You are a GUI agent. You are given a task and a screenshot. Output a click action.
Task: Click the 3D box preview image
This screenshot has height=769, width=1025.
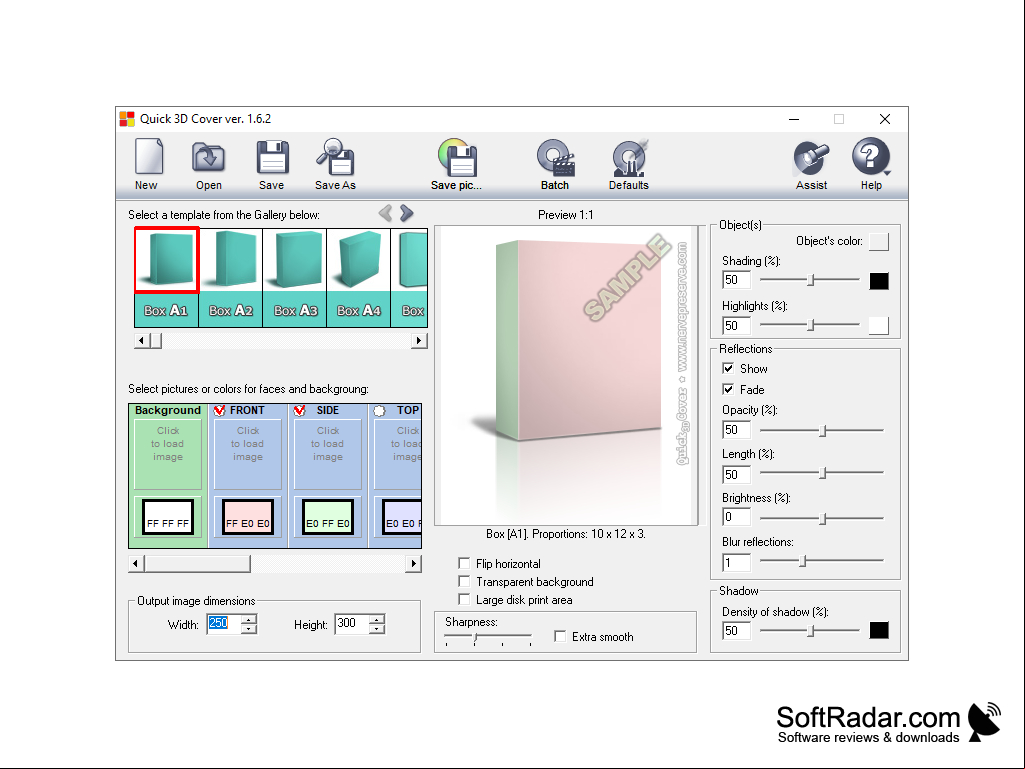point(566,375)
